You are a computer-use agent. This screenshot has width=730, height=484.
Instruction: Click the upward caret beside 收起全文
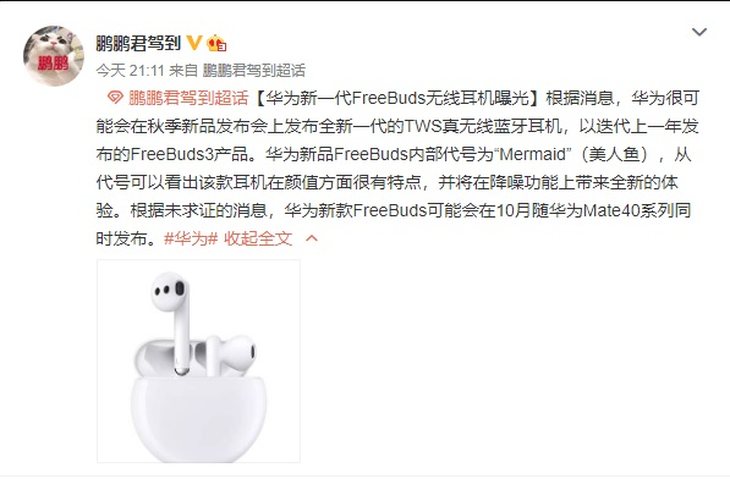[x=311, y=239]
